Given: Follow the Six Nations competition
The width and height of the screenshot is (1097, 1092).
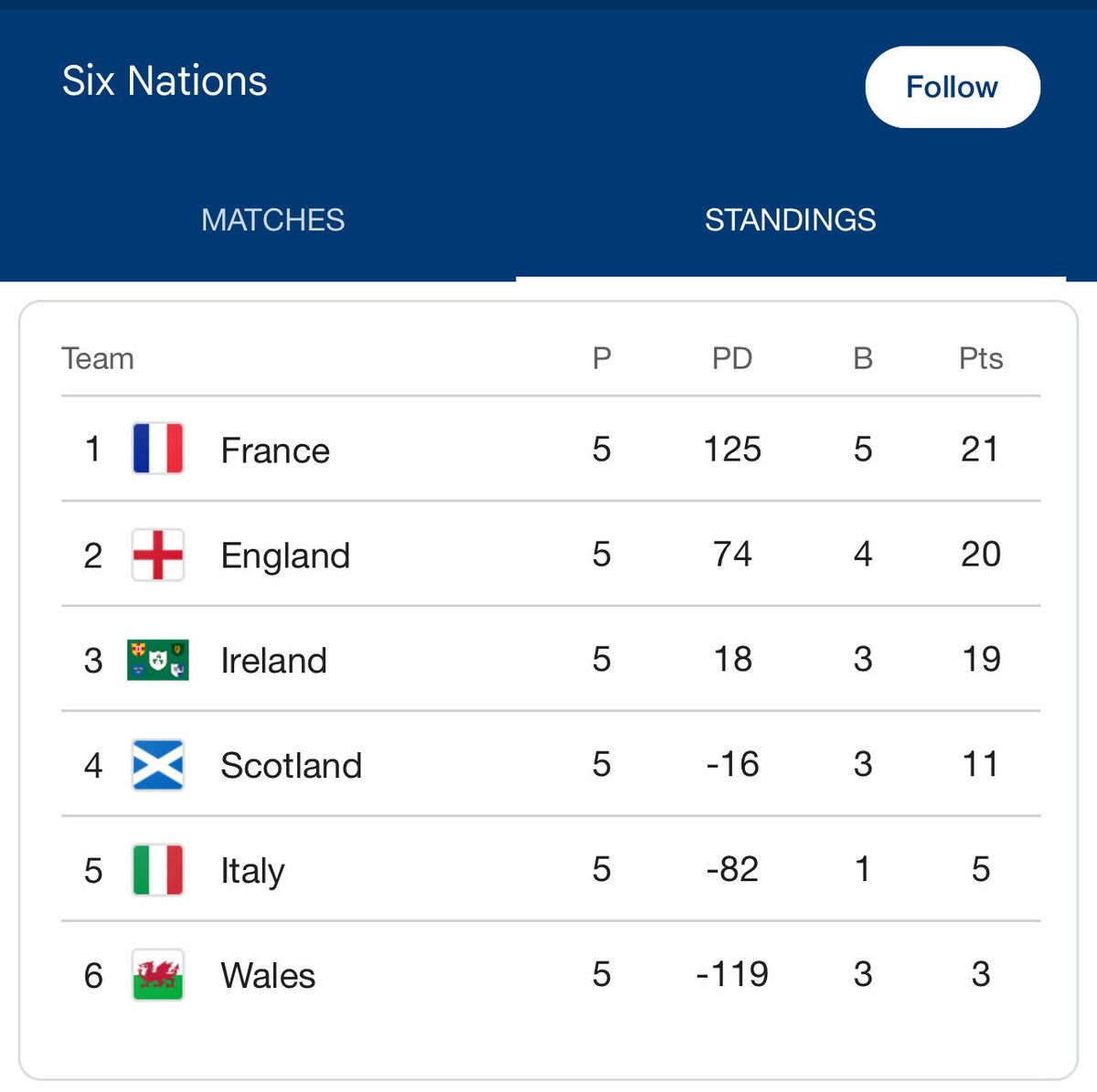Looking at the screenshot, I should [953, 87].
